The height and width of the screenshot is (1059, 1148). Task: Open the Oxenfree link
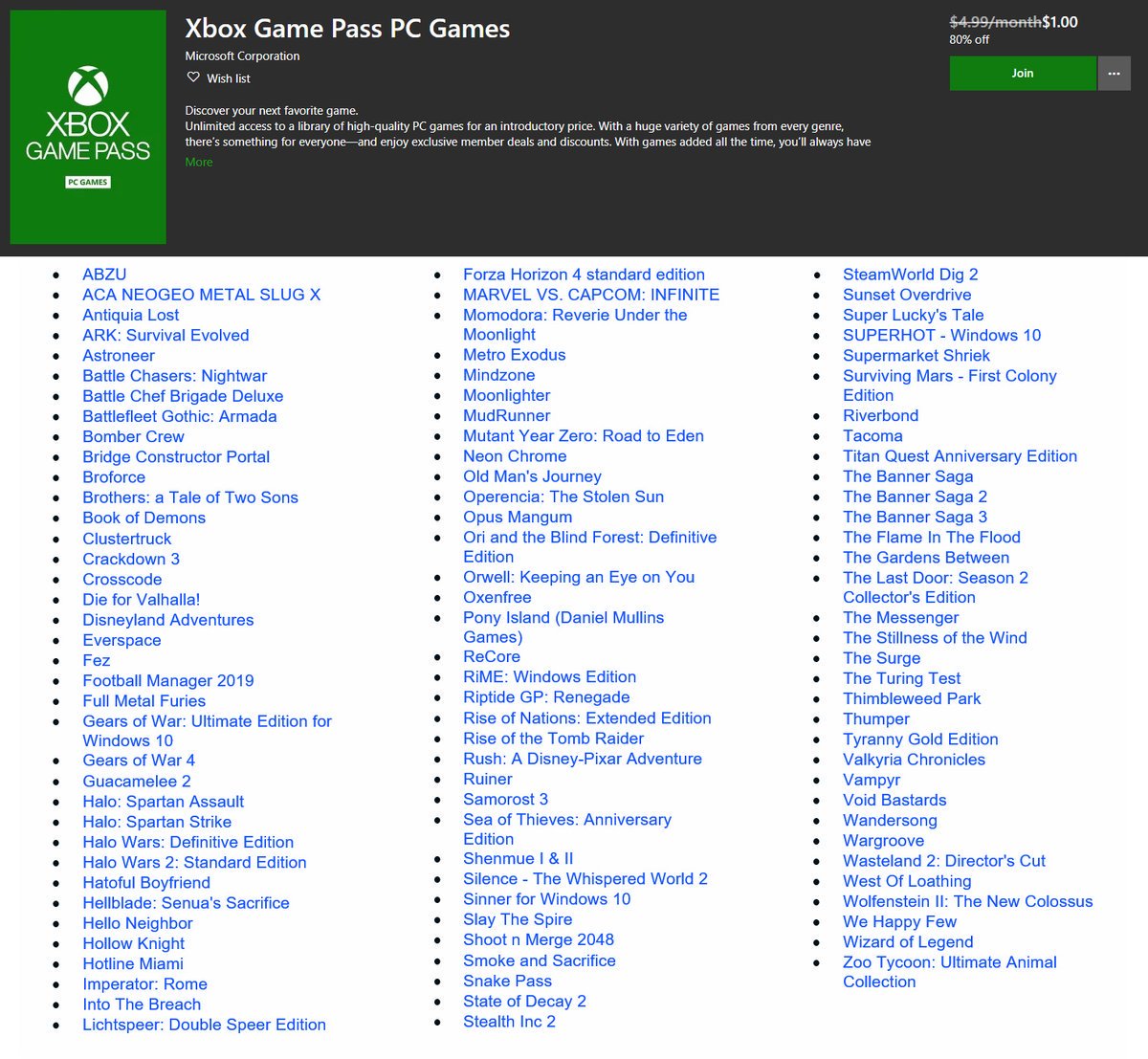[497, 597]
